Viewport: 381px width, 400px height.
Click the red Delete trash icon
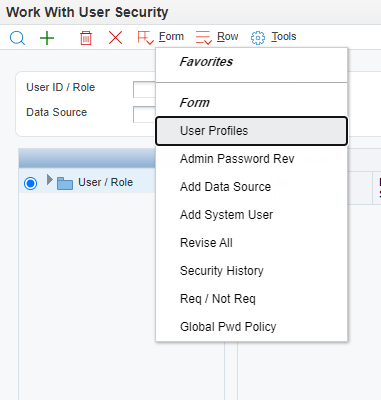coord(86,38)
